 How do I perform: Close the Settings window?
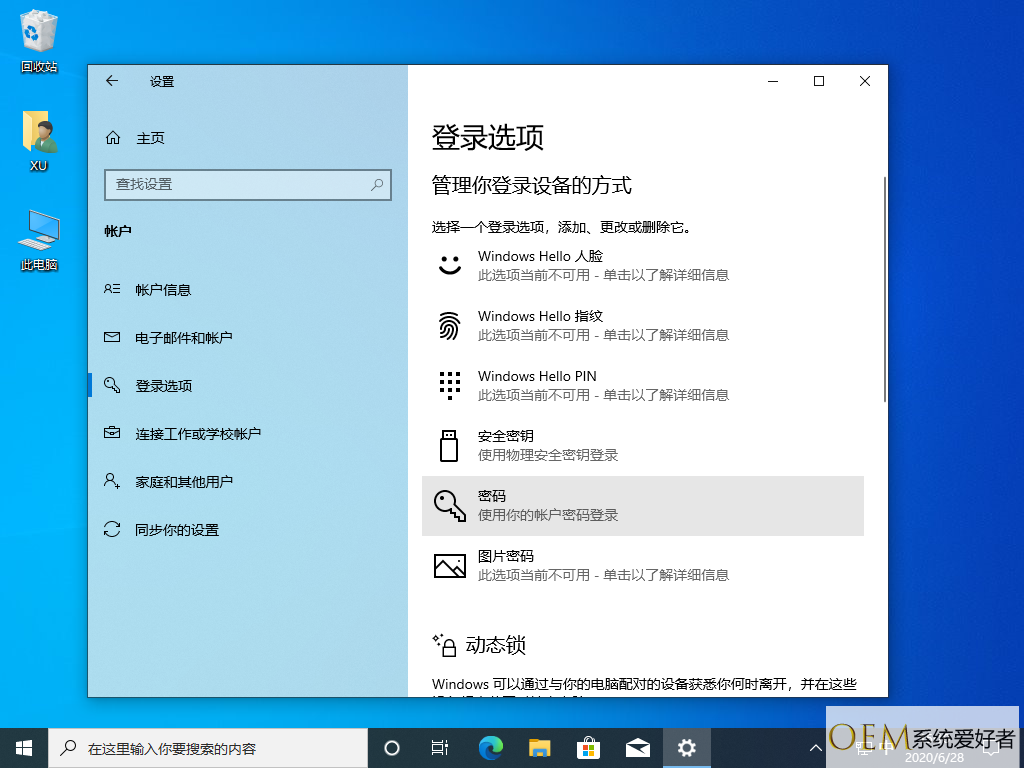pos(865,81)
